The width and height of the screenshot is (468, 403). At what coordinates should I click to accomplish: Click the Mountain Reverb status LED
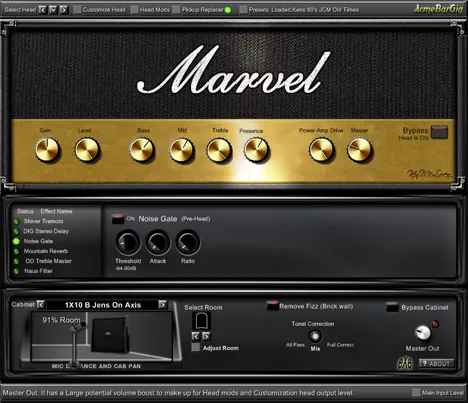pyautogui.click(x=16, y=251)
